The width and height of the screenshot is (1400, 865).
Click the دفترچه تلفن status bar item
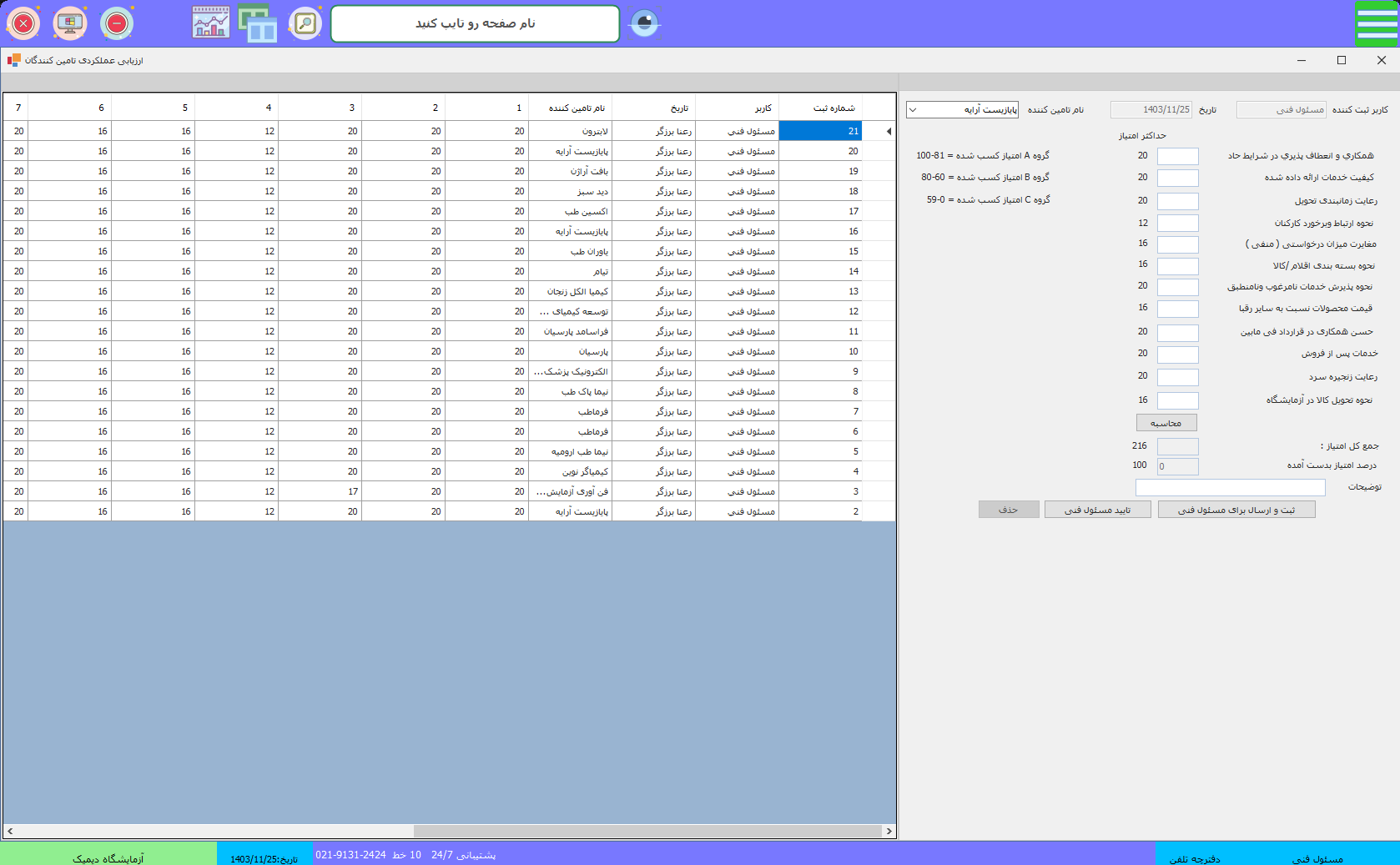click(x=1194, y=858)
